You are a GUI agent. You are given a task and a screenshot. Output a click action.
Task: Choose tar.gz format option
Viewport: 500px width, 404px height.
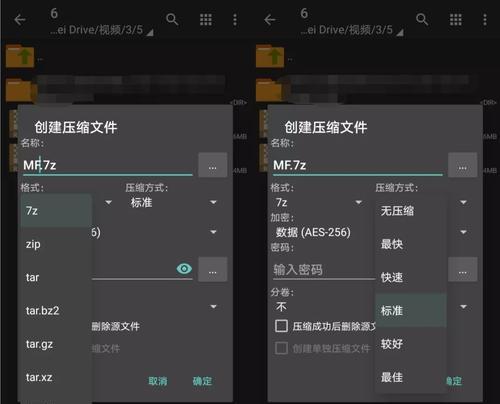[x=56, y=344]
